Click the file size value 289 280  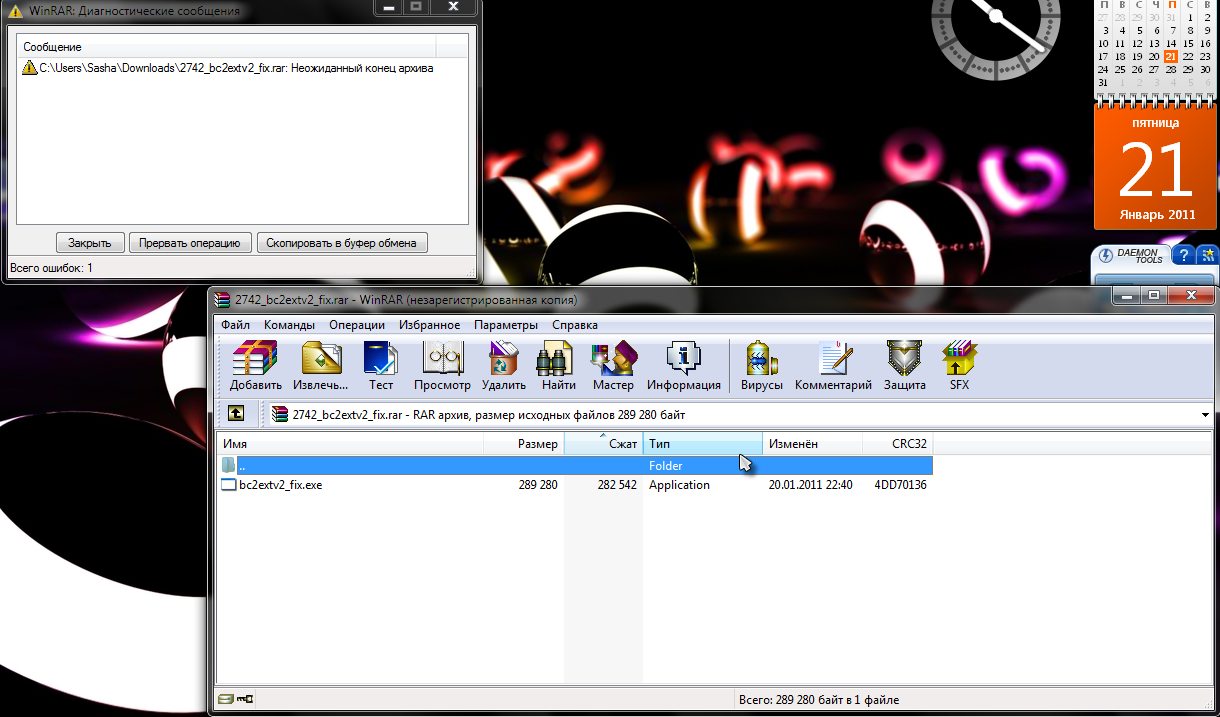pos(538,485)
